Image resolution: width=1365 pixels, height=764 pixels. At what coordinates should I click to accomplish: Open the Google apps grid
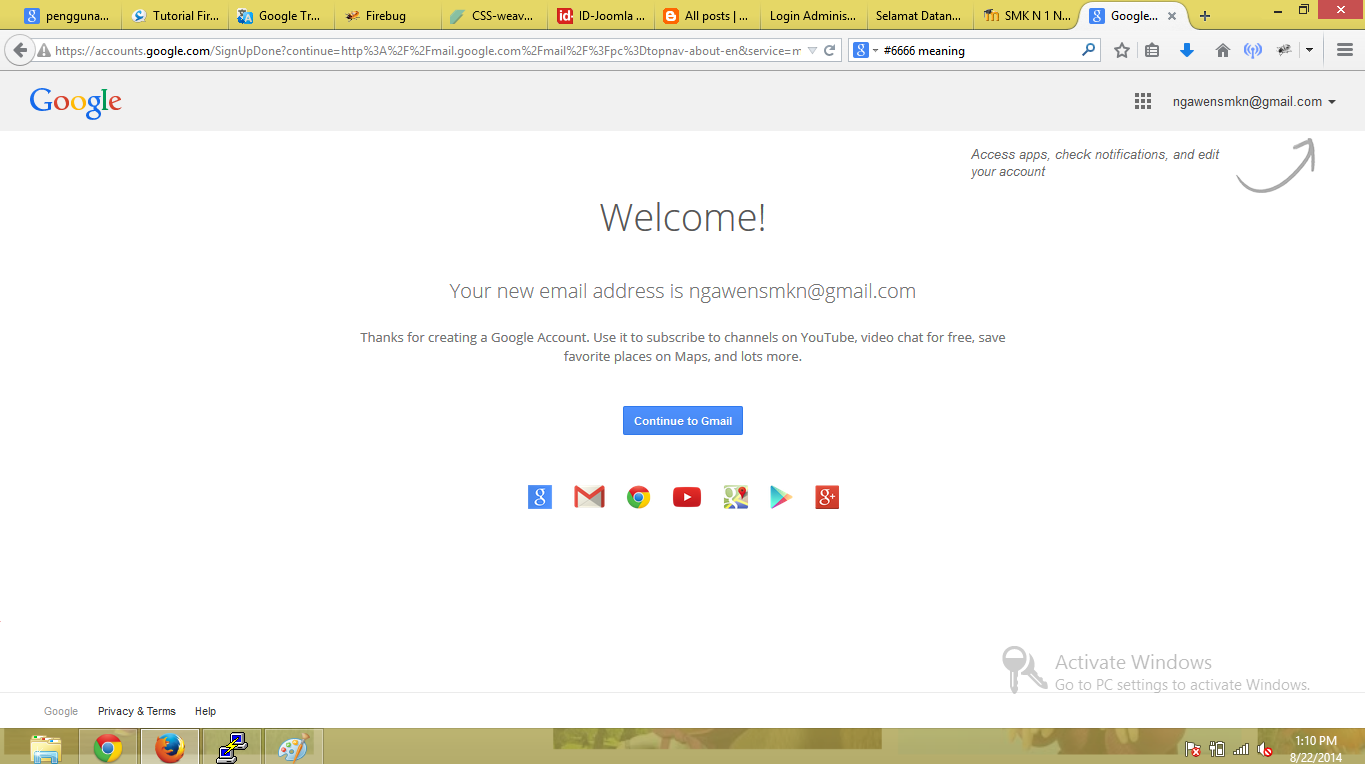click(x=1143, y=101)
